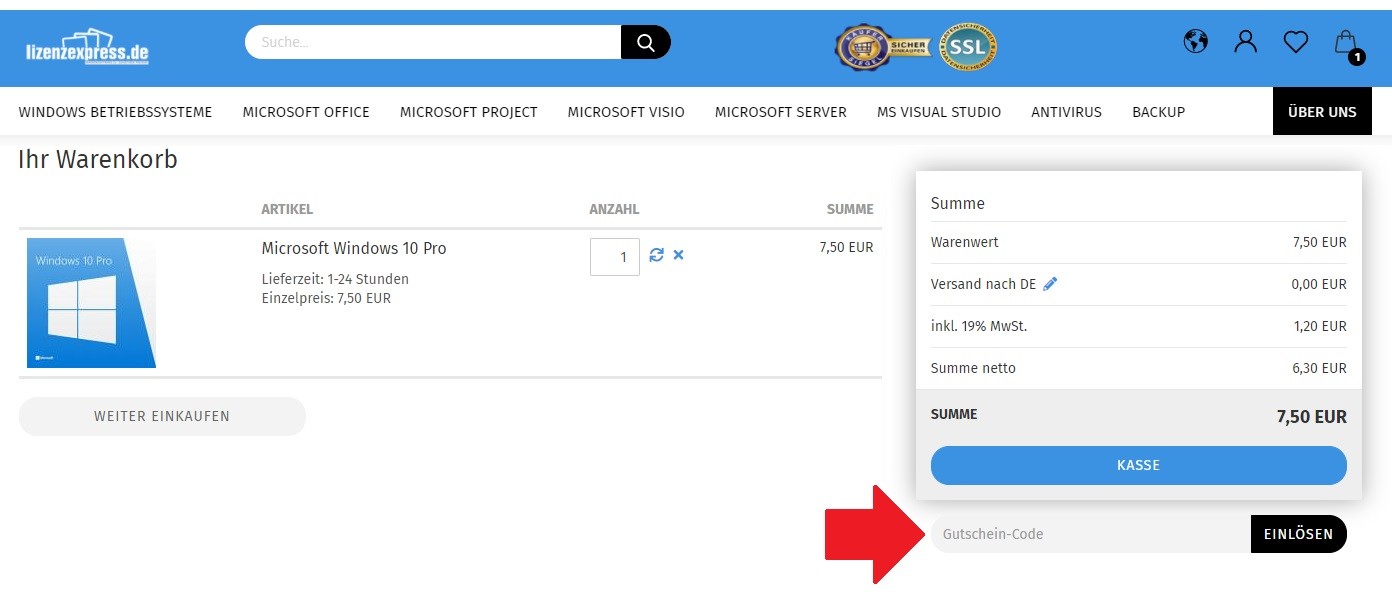The width and height of the screenshot is (1392, 598).
Task: Click the 1,20 EUR tax value
Action: click(x=1319, y=326)
